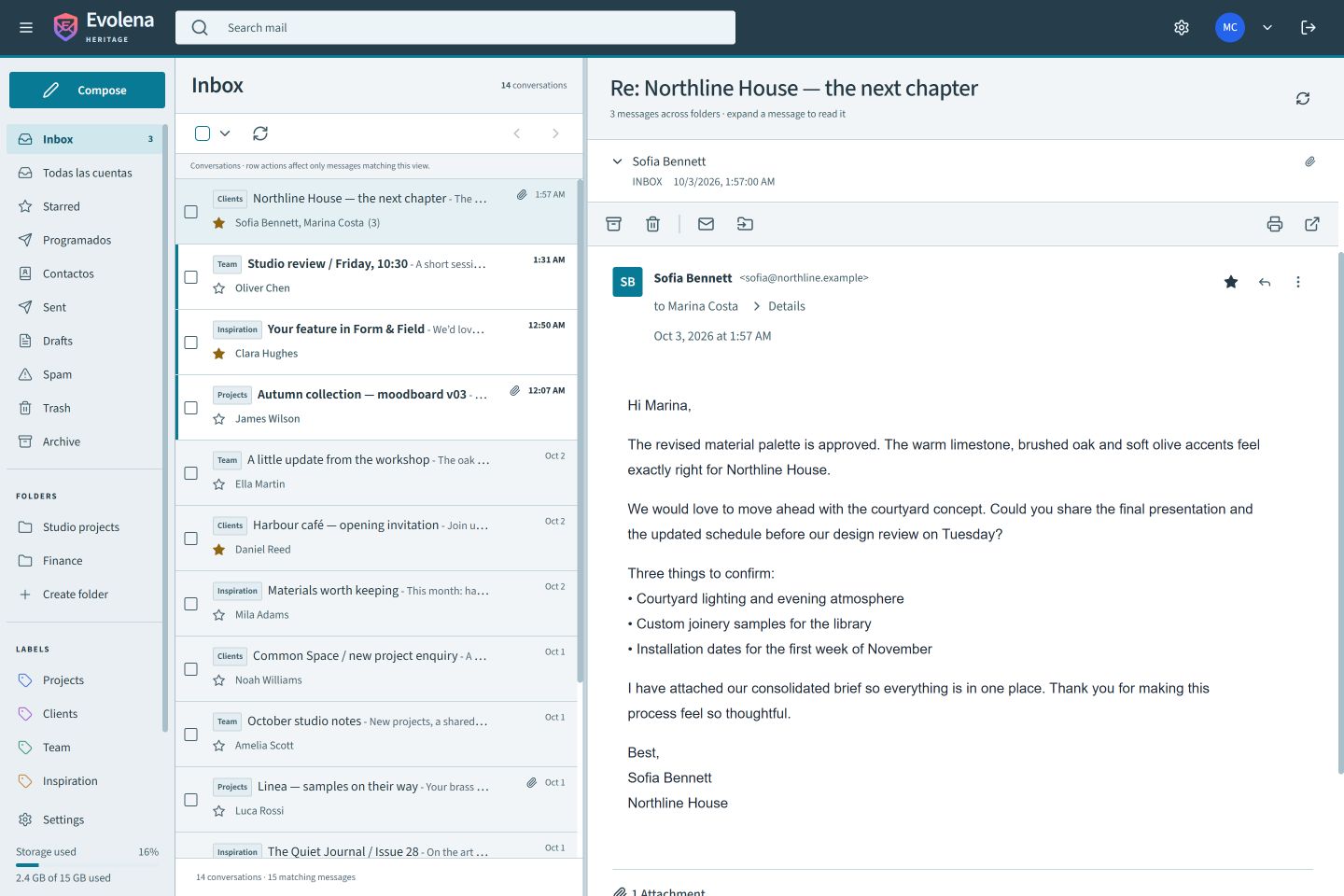Move message to folder icon
The image size is (1344, 896).
pos(745,224)
